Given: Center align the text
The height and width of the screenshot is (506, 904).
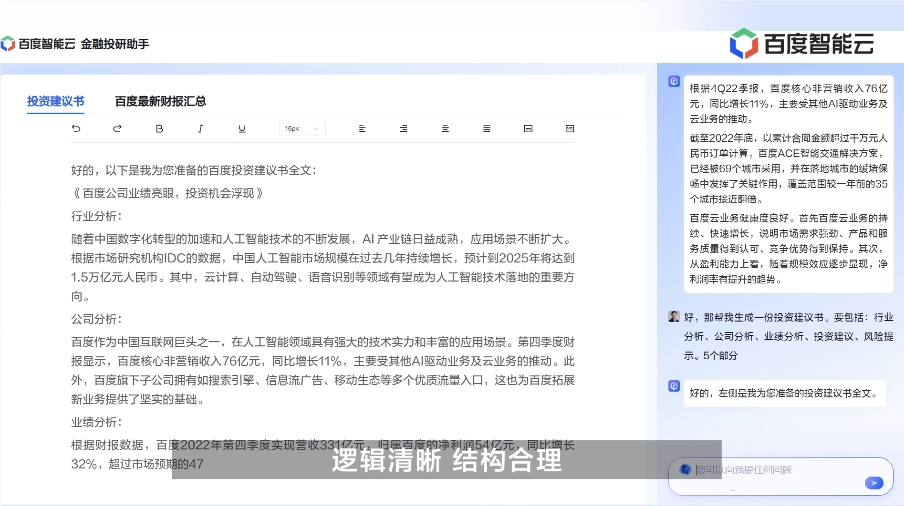Looking at the screenshot, I should 445,129.
